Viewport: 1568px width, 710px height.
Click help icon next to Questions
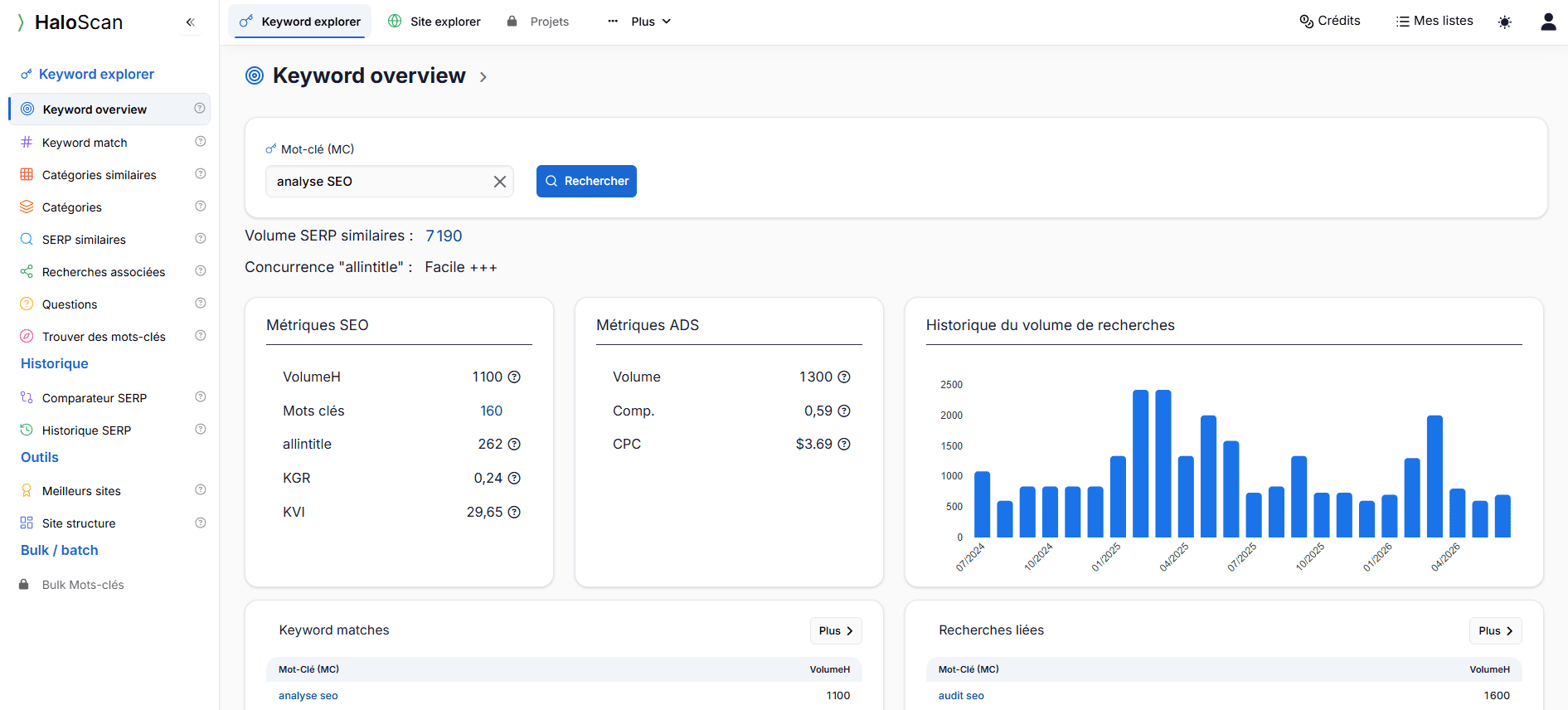click(200, 304)
